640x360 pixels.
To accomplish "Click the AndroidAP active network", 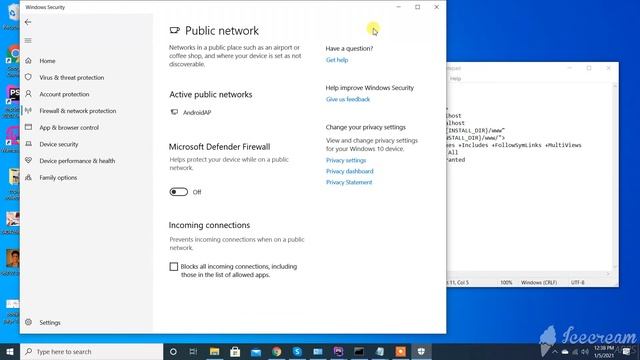I will pyautogui.click(x=197, y=113).
